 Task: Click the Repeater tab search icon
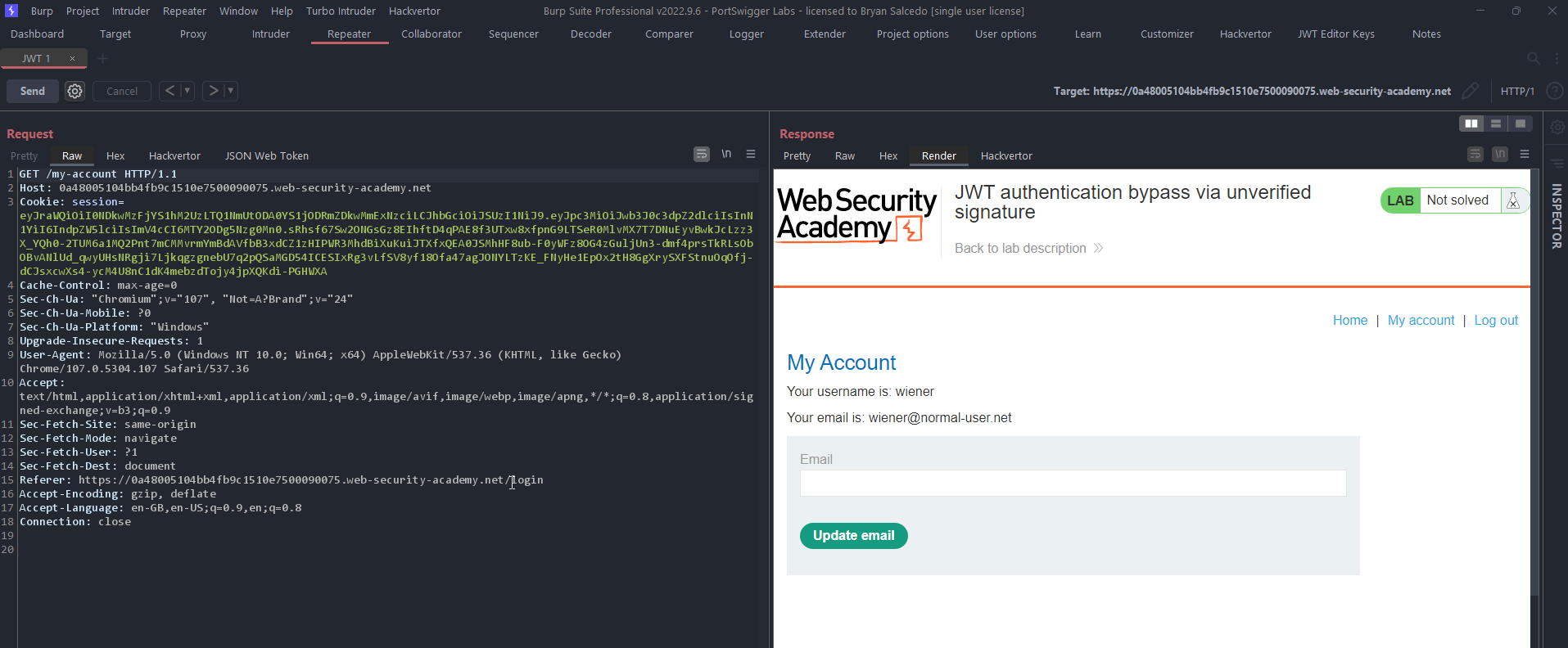tap(1534, 59)
